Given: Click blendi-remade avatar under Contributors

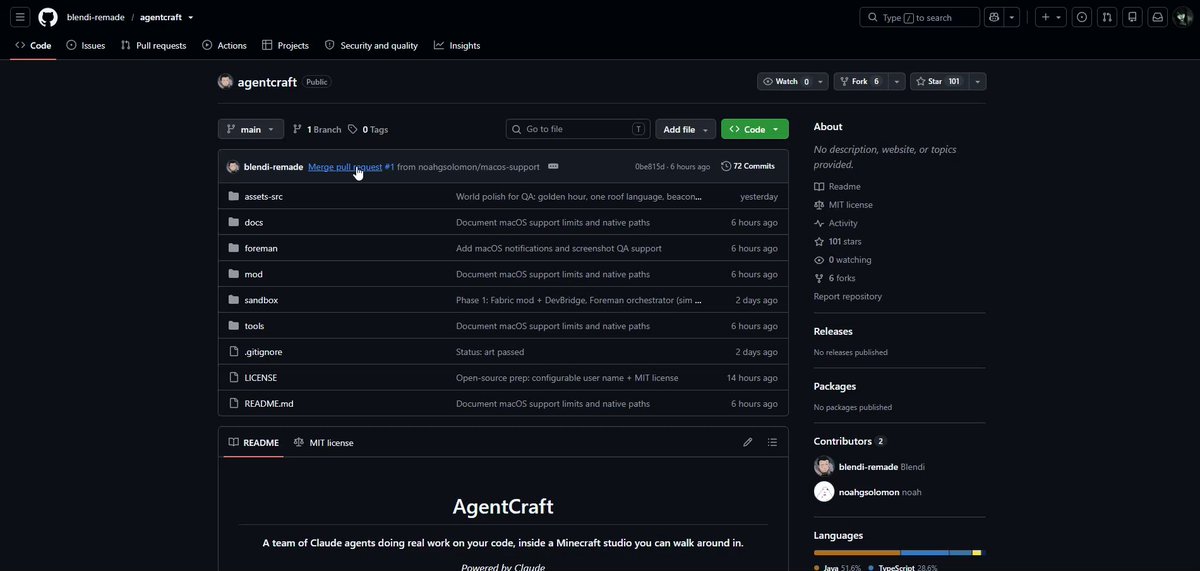Looking at the screenshot, I should point(824,466).
